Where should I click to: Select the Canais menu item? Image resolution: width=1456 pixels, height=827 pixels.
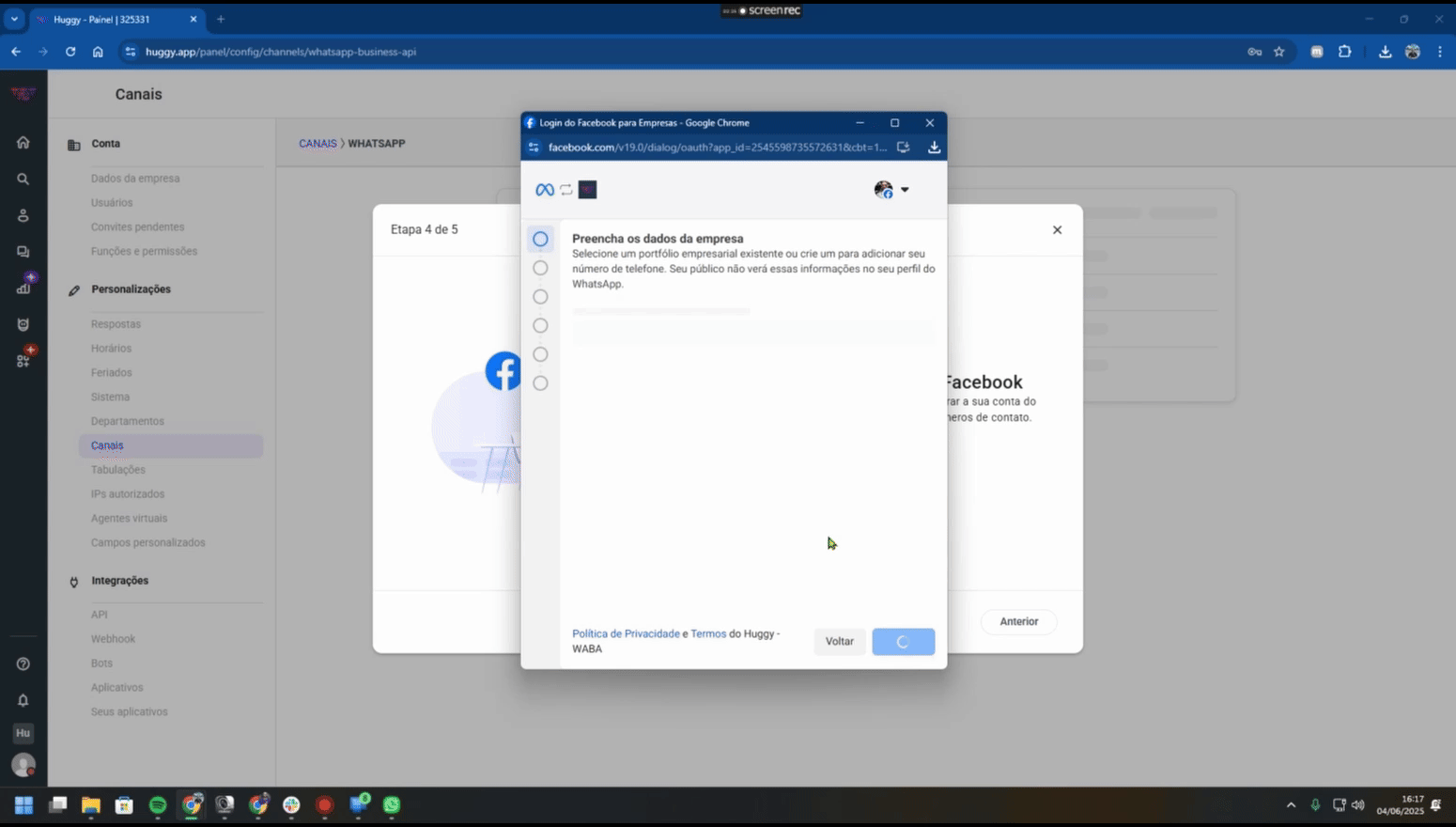pos(171,445)
